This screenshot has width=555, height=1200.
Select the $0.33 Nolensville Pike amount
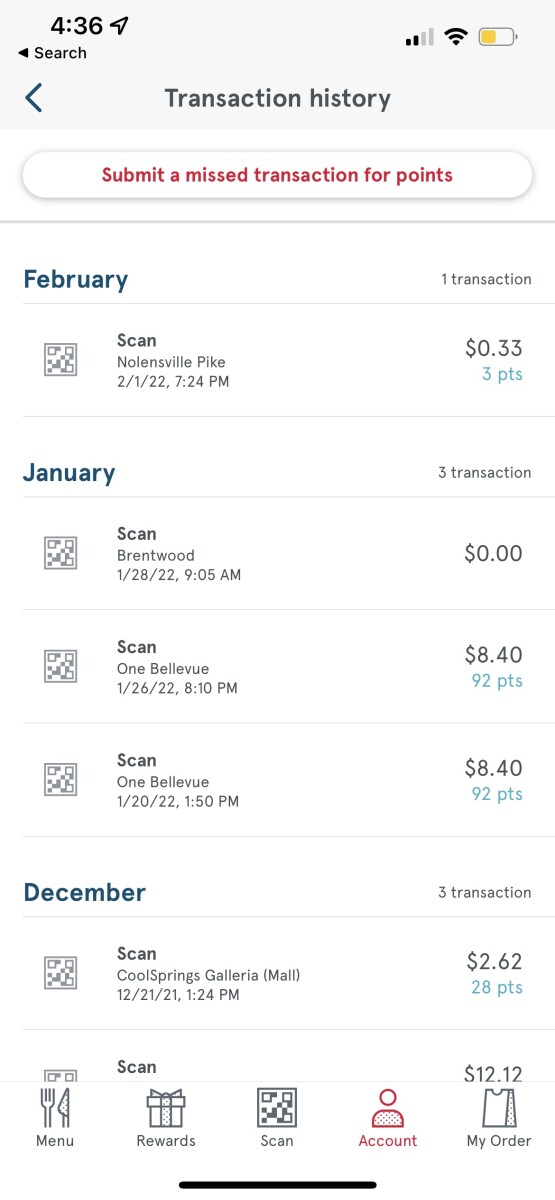pos(493,348)
